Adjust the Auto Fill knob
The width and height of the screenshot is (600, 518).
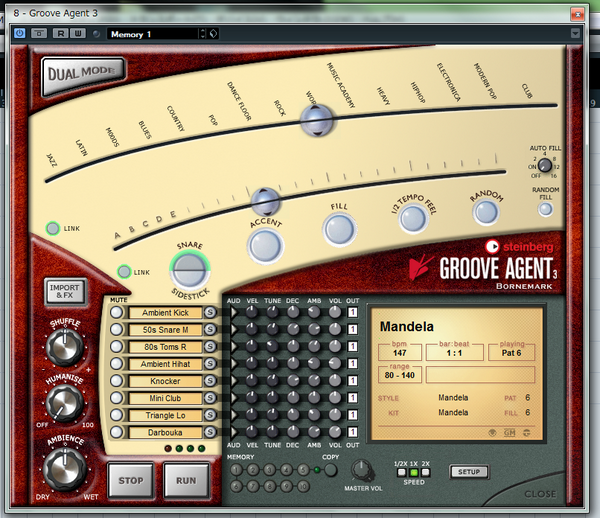coord(545,165)
